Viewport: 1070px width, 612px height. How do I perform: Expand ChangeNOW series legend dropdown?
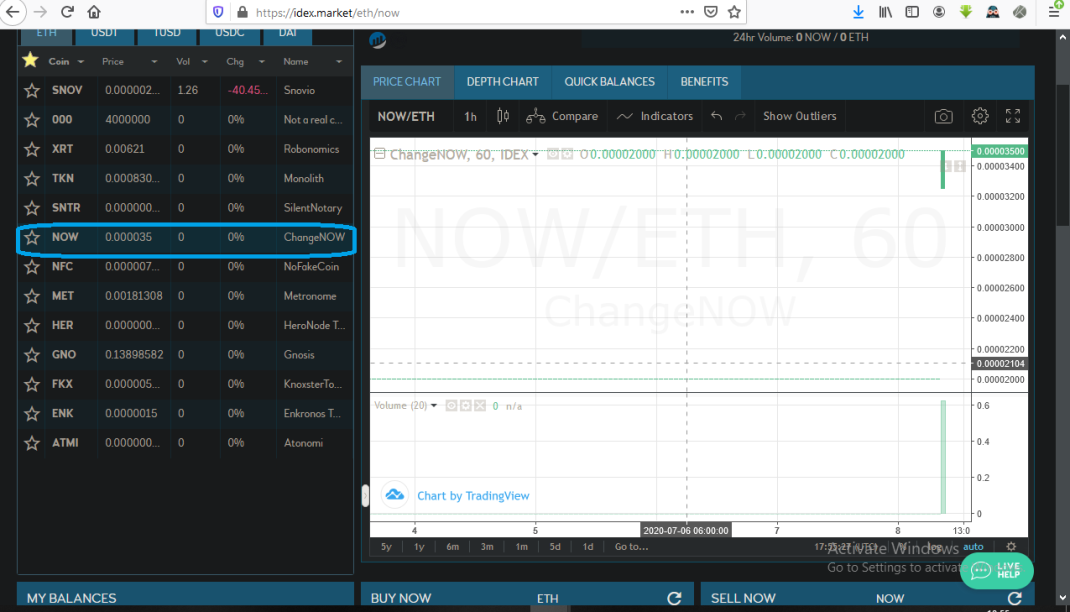point(535,155)
